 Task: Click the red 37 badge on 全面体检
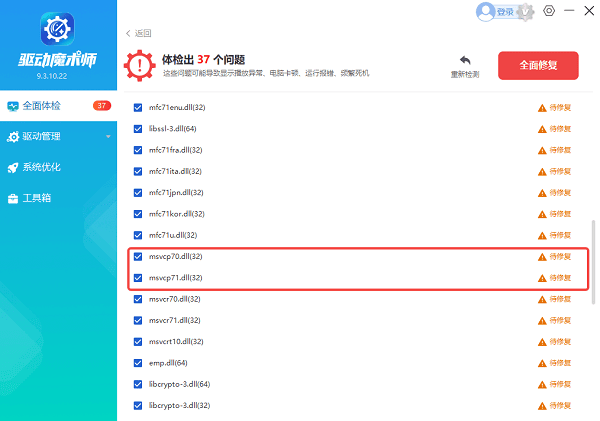102,106
